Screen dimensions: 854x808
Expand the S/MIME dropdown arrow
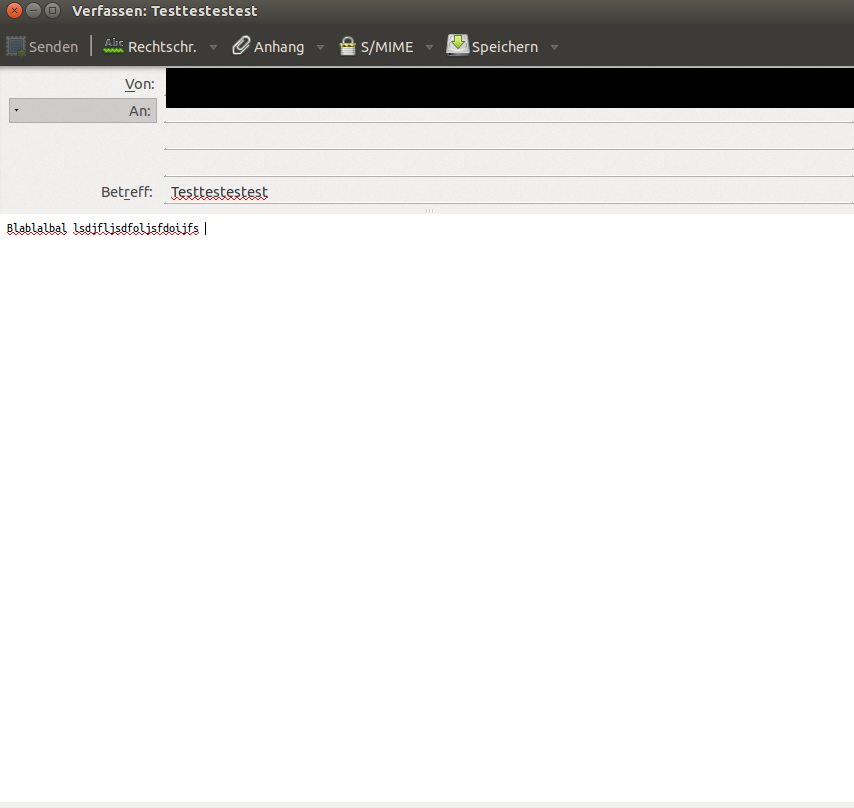pos(429,48)
